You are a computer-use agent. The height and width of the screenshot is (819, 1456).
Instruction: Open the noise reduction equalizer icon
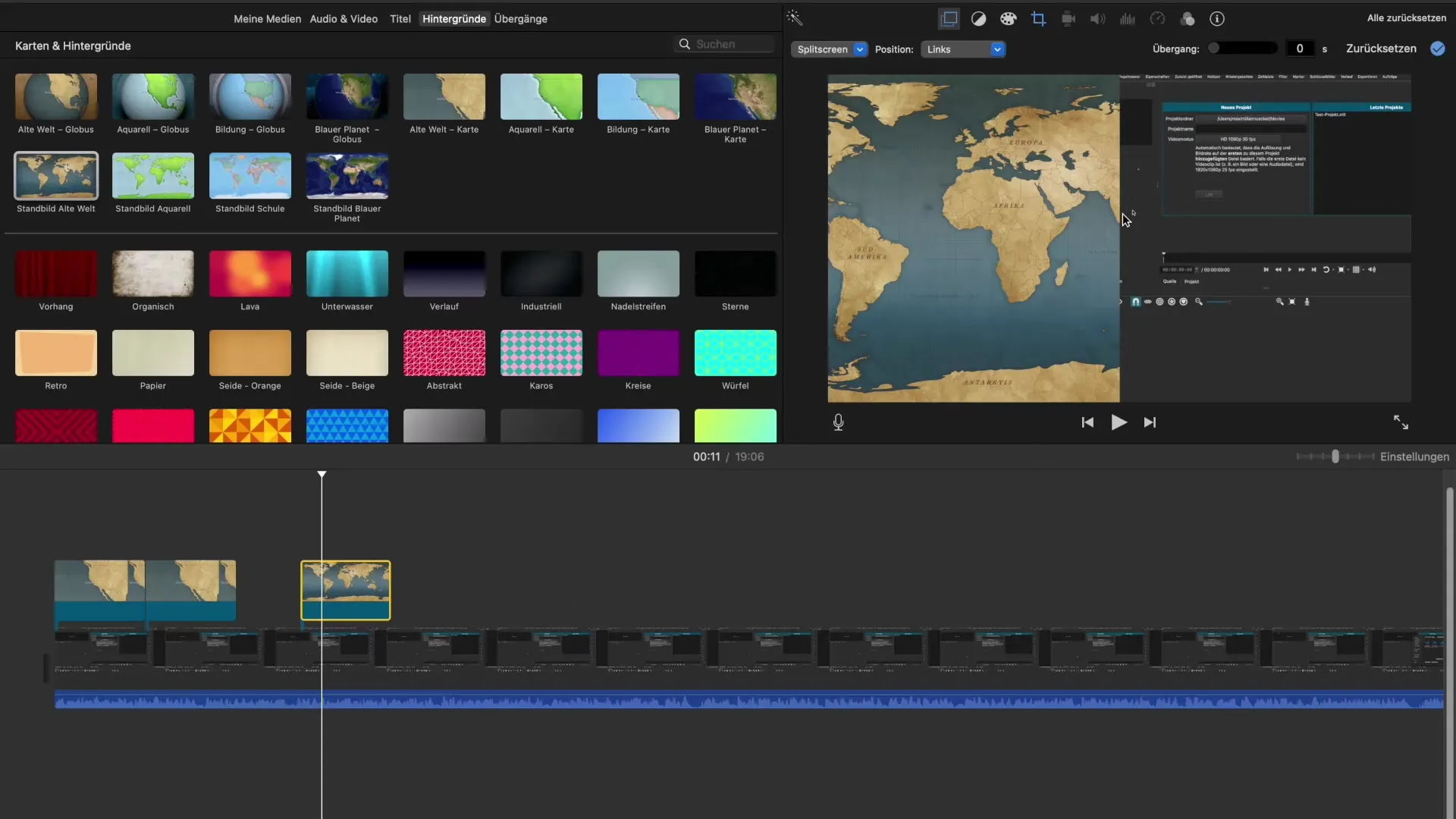[x=1128, y=19]
